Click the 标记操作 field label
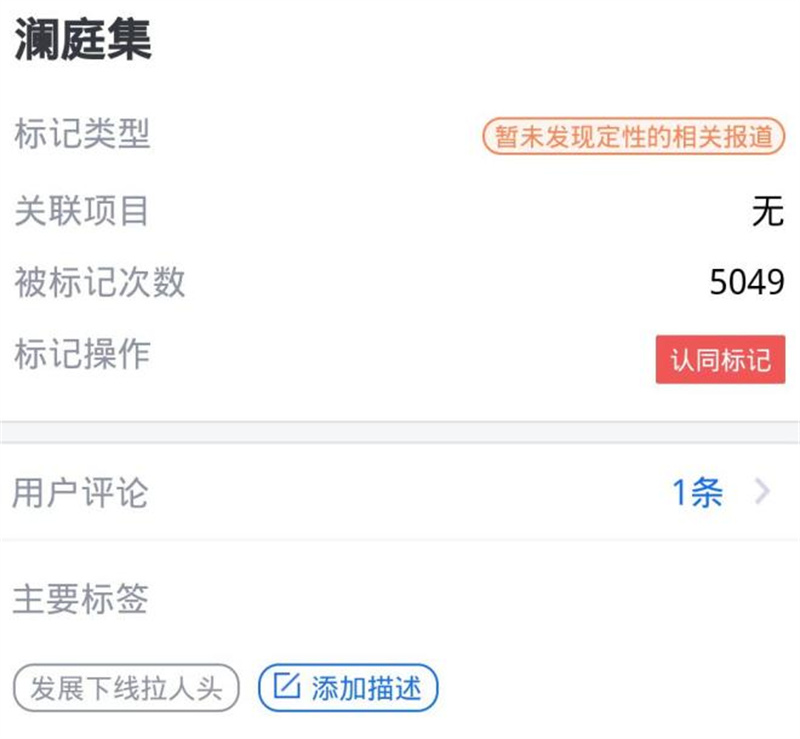Screen dimensions: 800x739 click(82, 354)
